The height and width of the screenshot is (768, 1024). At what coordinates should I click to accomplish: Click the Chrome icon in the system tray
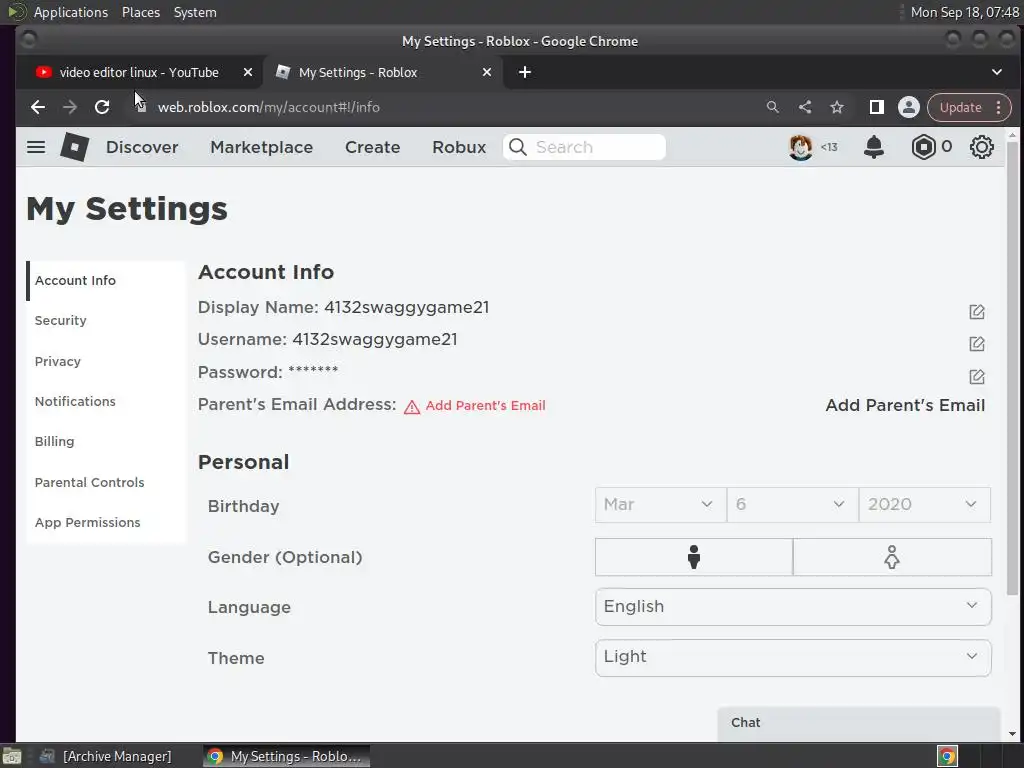[947, 756]
